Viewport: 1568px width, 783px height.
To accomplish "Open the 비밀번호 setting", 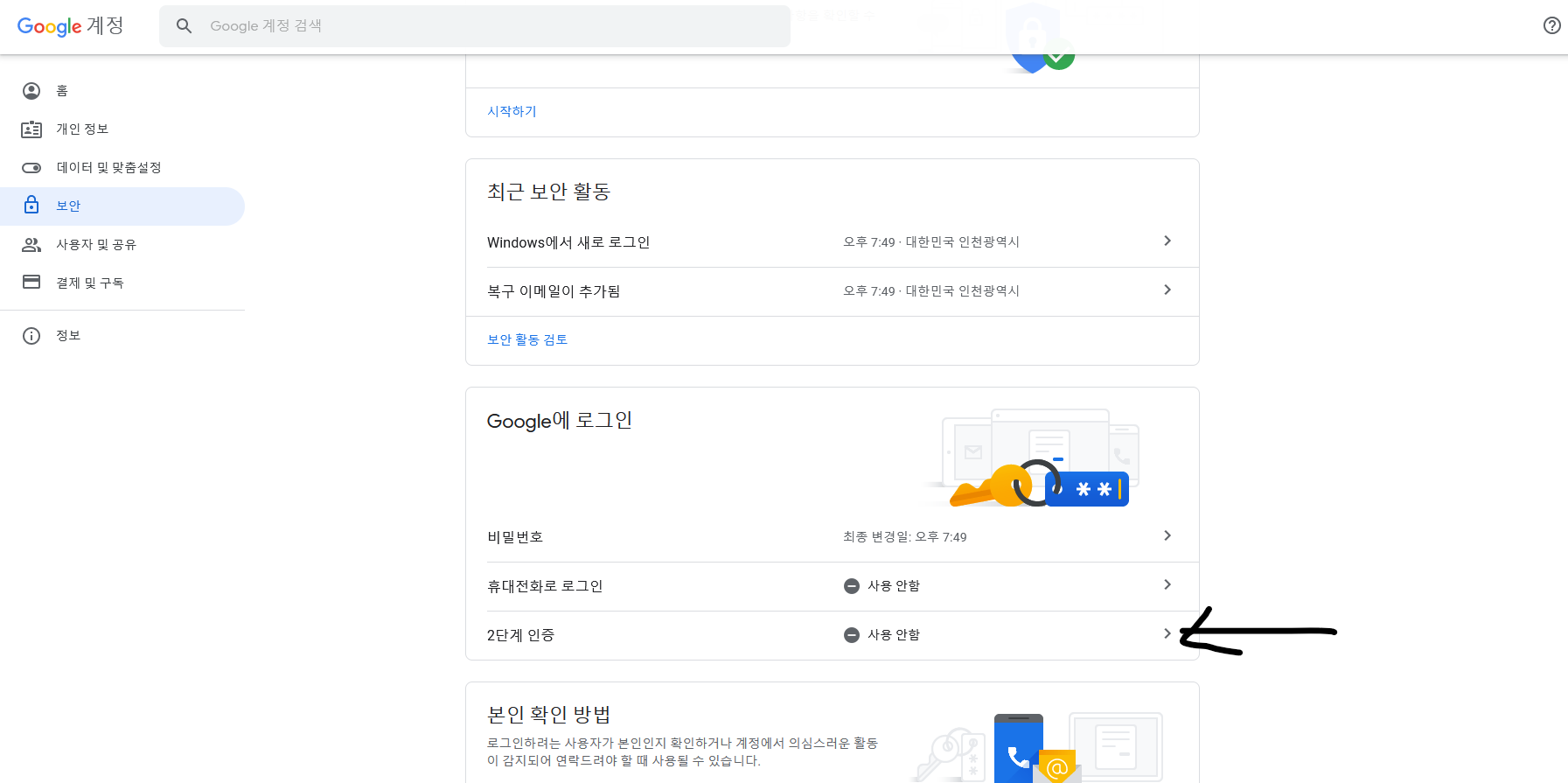I will (x=832, y=537).
